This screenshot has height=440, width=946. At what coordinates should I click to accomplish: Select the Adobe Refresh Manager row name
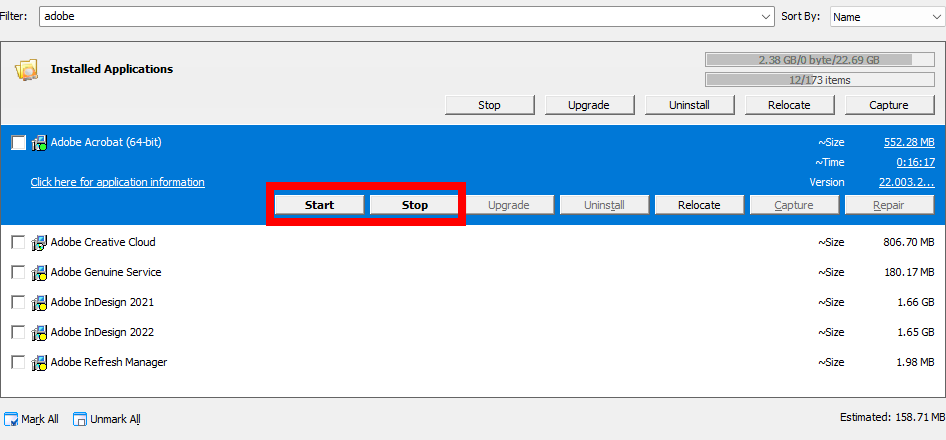(x=109, y=362)
